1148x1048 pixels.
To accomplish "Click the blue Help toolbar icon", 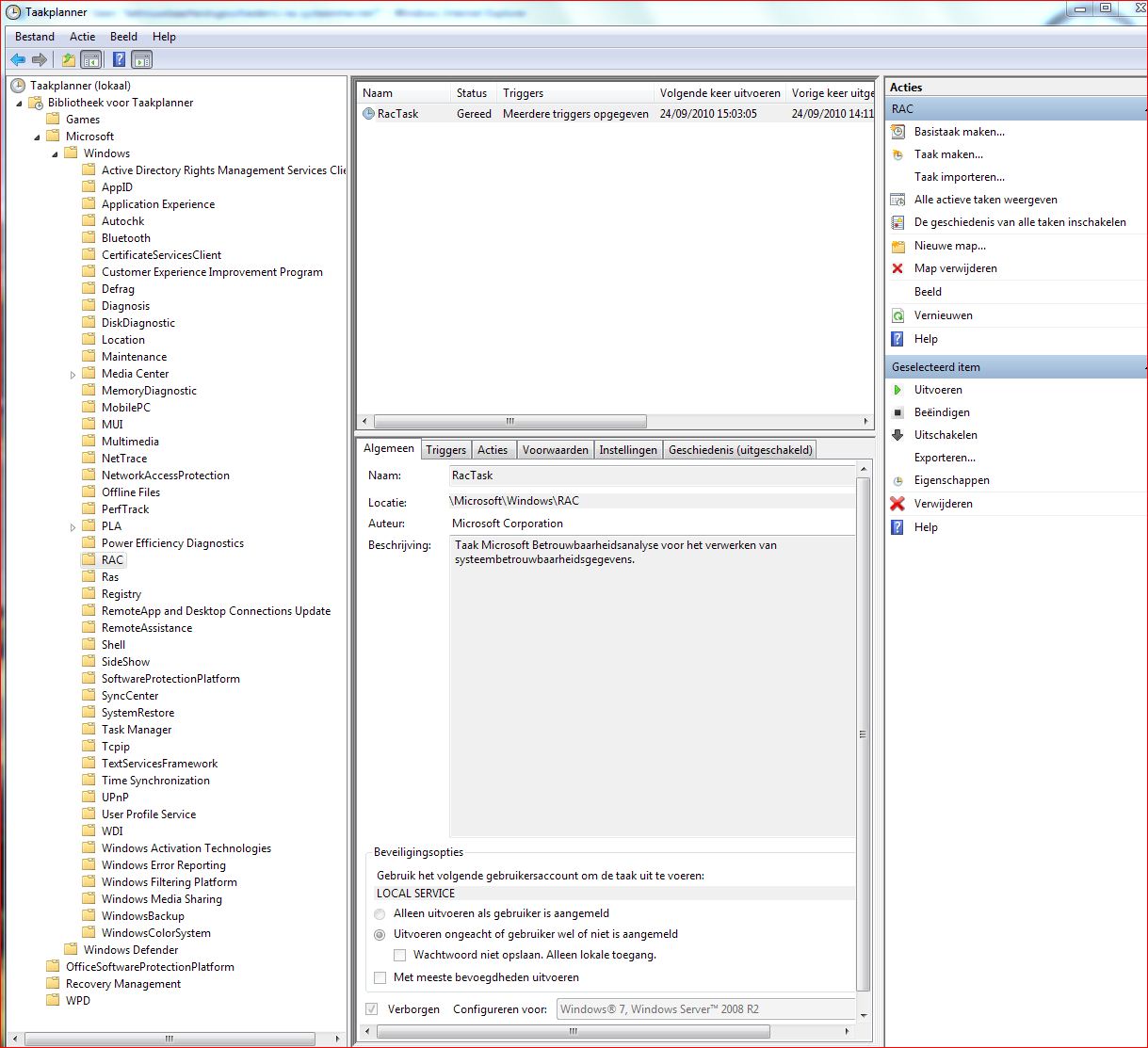I will click(119, 60).
